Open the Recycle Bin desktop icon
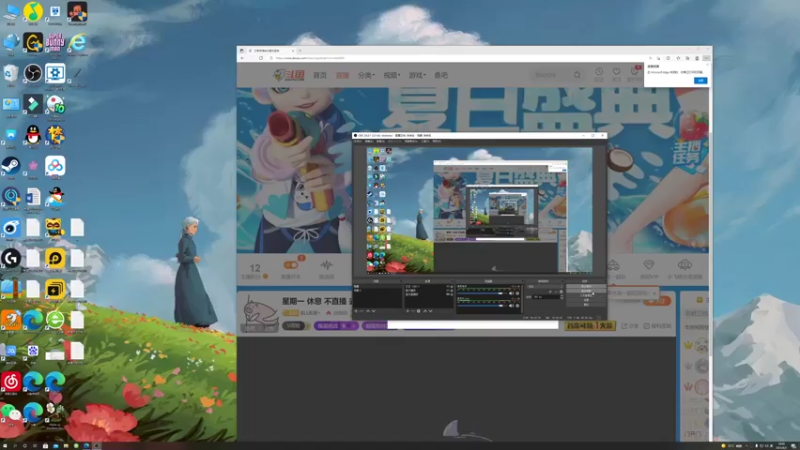The image size is (800, 450). [x=11, y=73]
